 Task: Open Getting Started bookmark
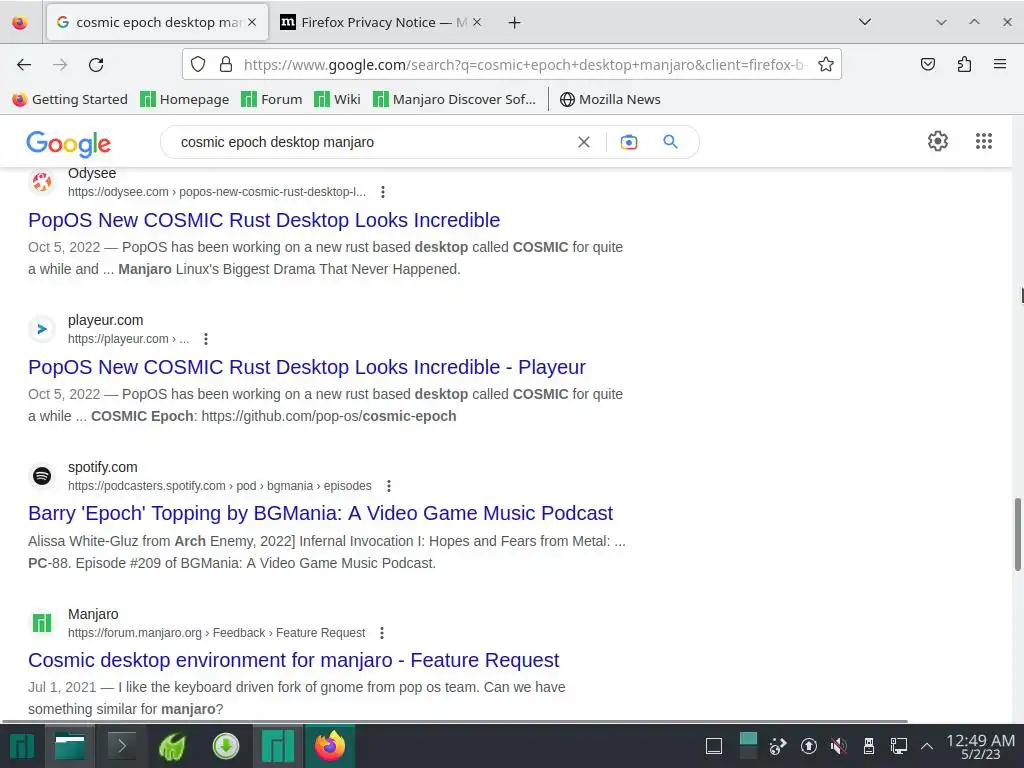coord(71,99)
